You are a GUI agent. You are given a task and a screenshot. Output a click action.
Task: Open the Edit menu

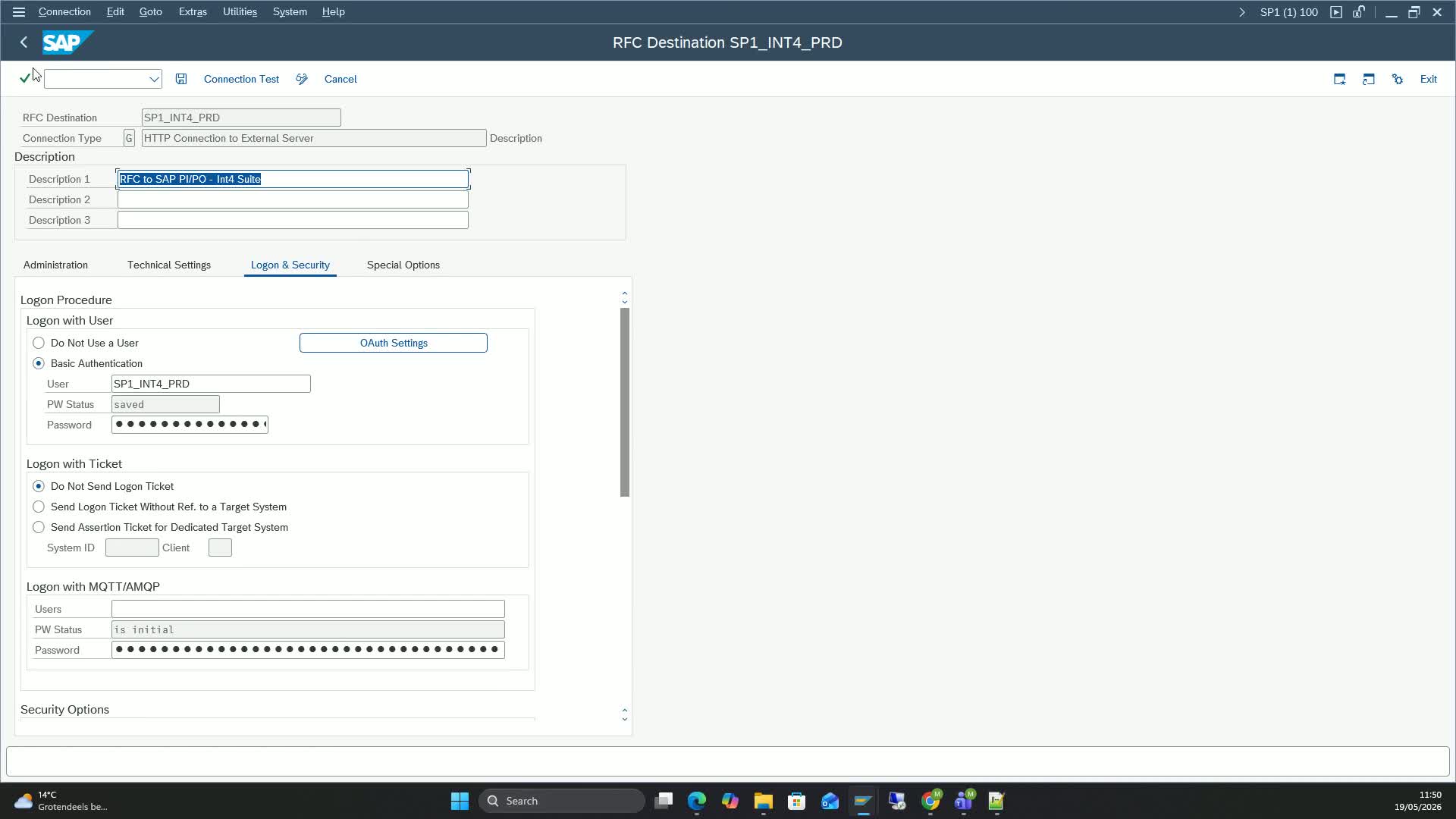115,12
